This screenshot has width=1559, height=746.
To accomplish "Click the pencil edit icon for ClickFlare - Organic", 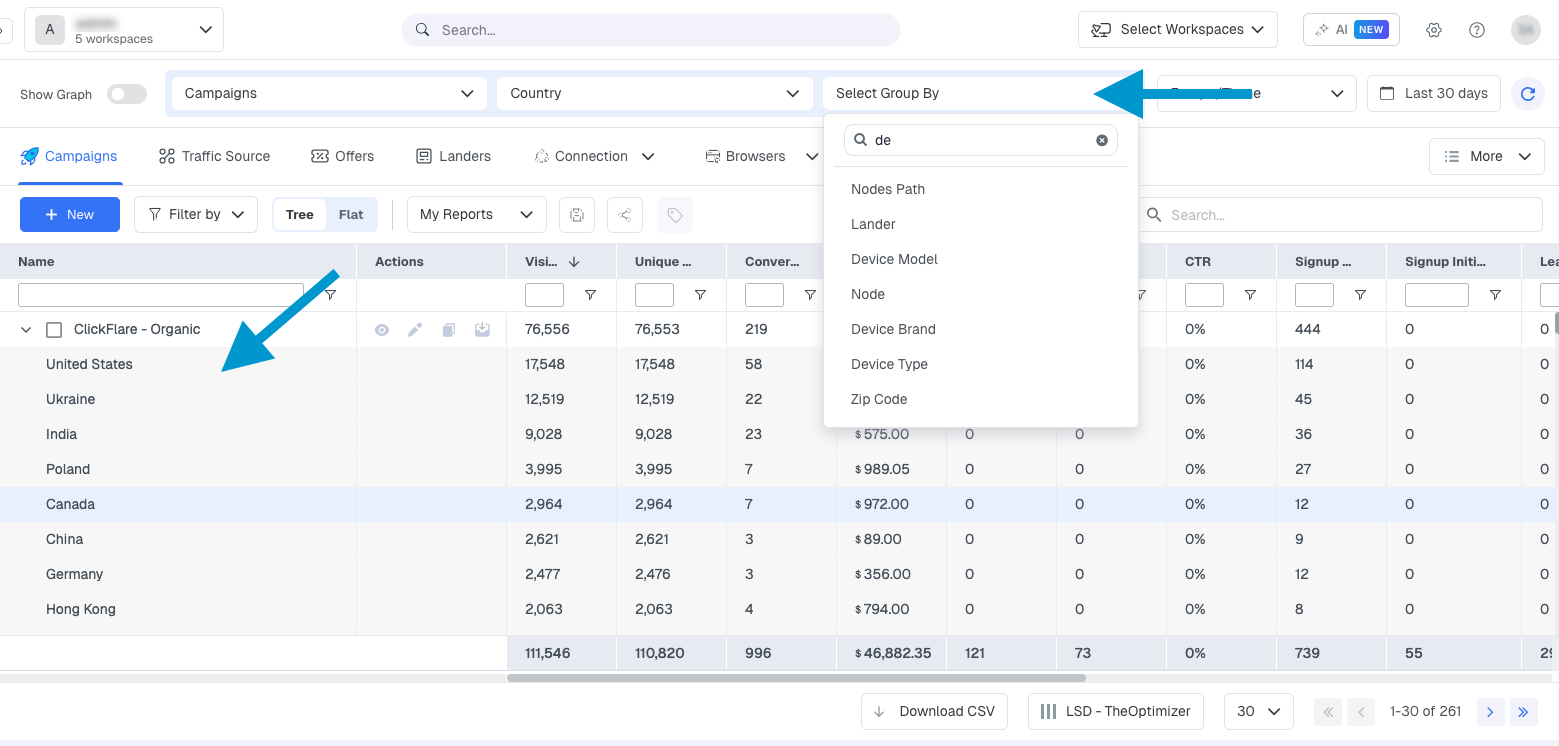I will click(x=415, y=330).
